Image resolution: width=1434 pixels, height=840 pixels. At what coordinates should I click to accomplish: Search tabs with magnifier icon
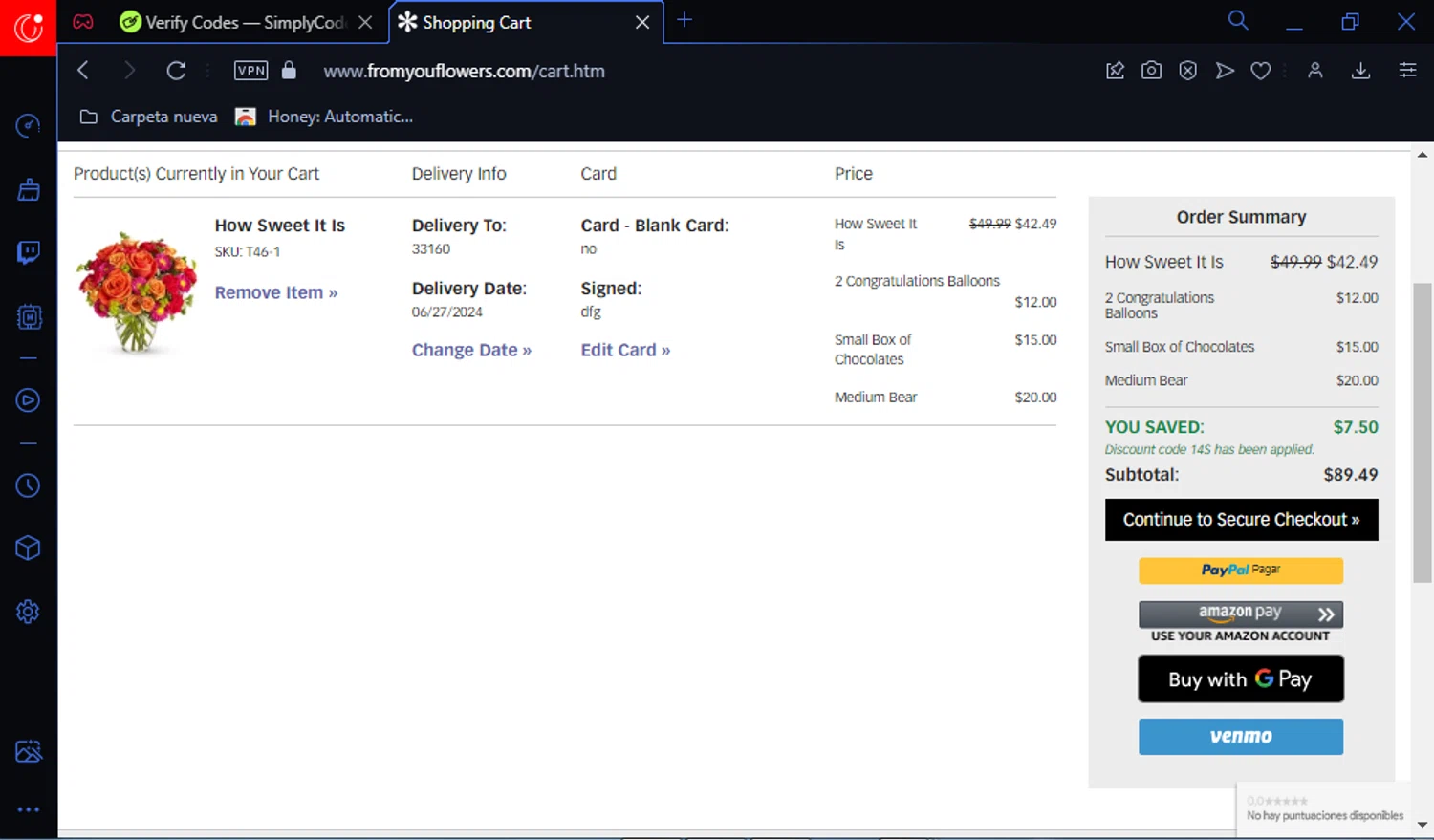(x=1238, y=21)
